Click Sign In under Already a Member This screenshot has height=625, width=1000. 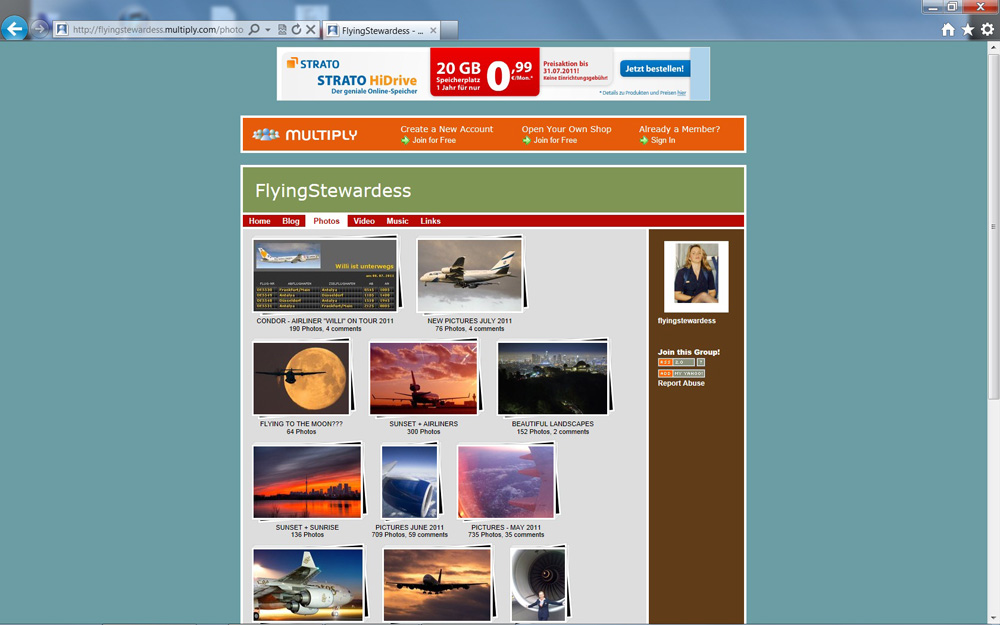tap(662, 141)
